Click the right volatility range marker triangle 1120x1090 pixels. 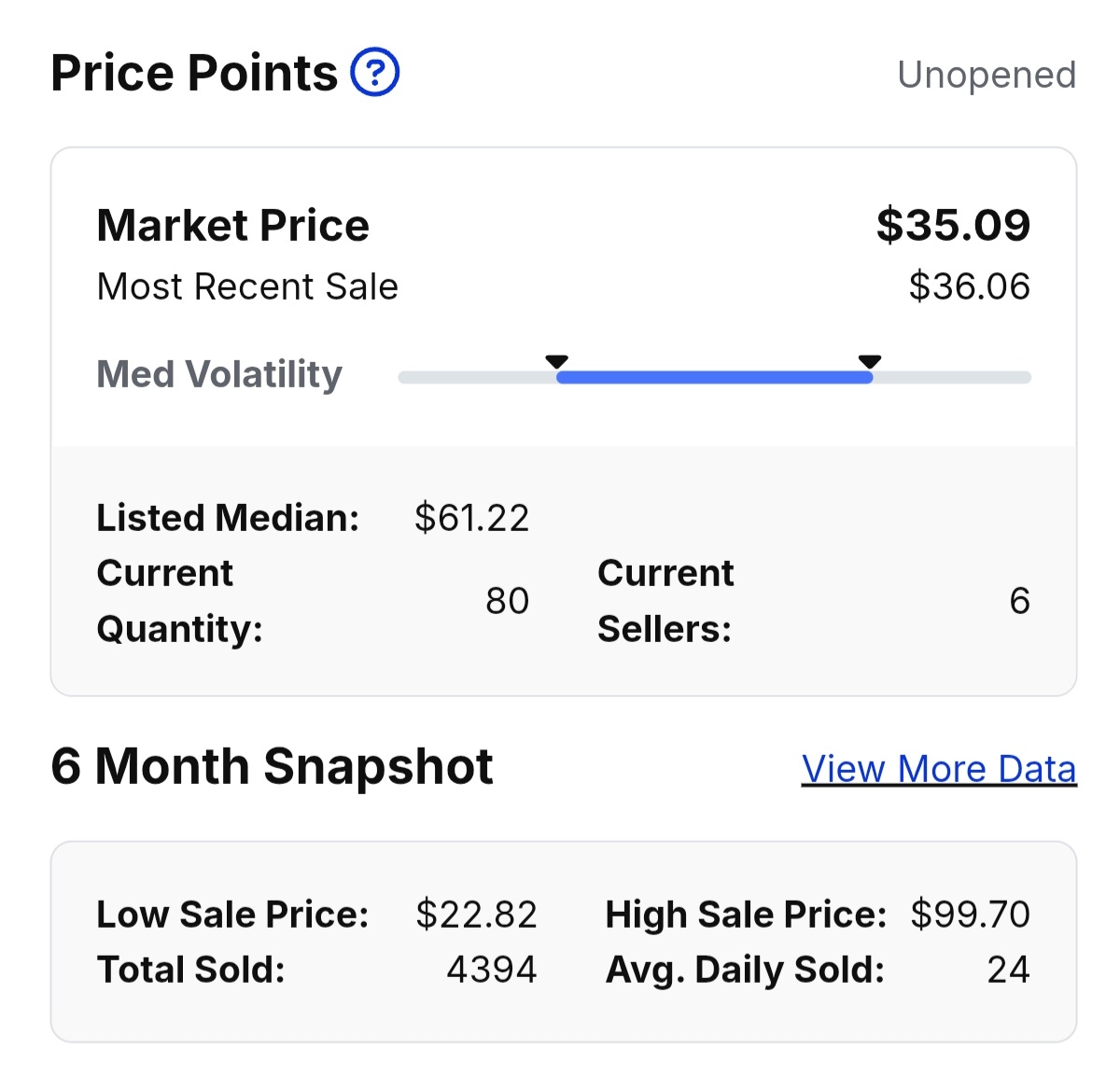point(870,362)
